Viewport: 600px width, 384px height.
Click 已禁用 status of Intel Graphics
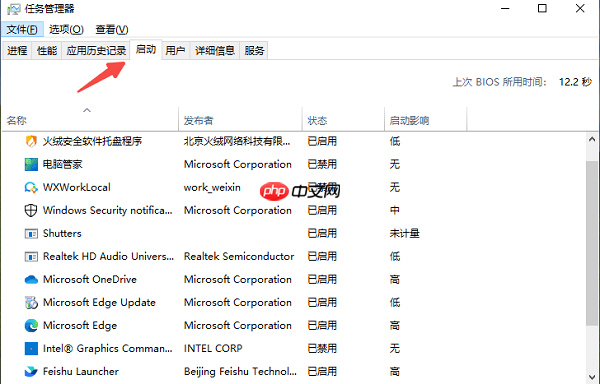coord(322,348)
